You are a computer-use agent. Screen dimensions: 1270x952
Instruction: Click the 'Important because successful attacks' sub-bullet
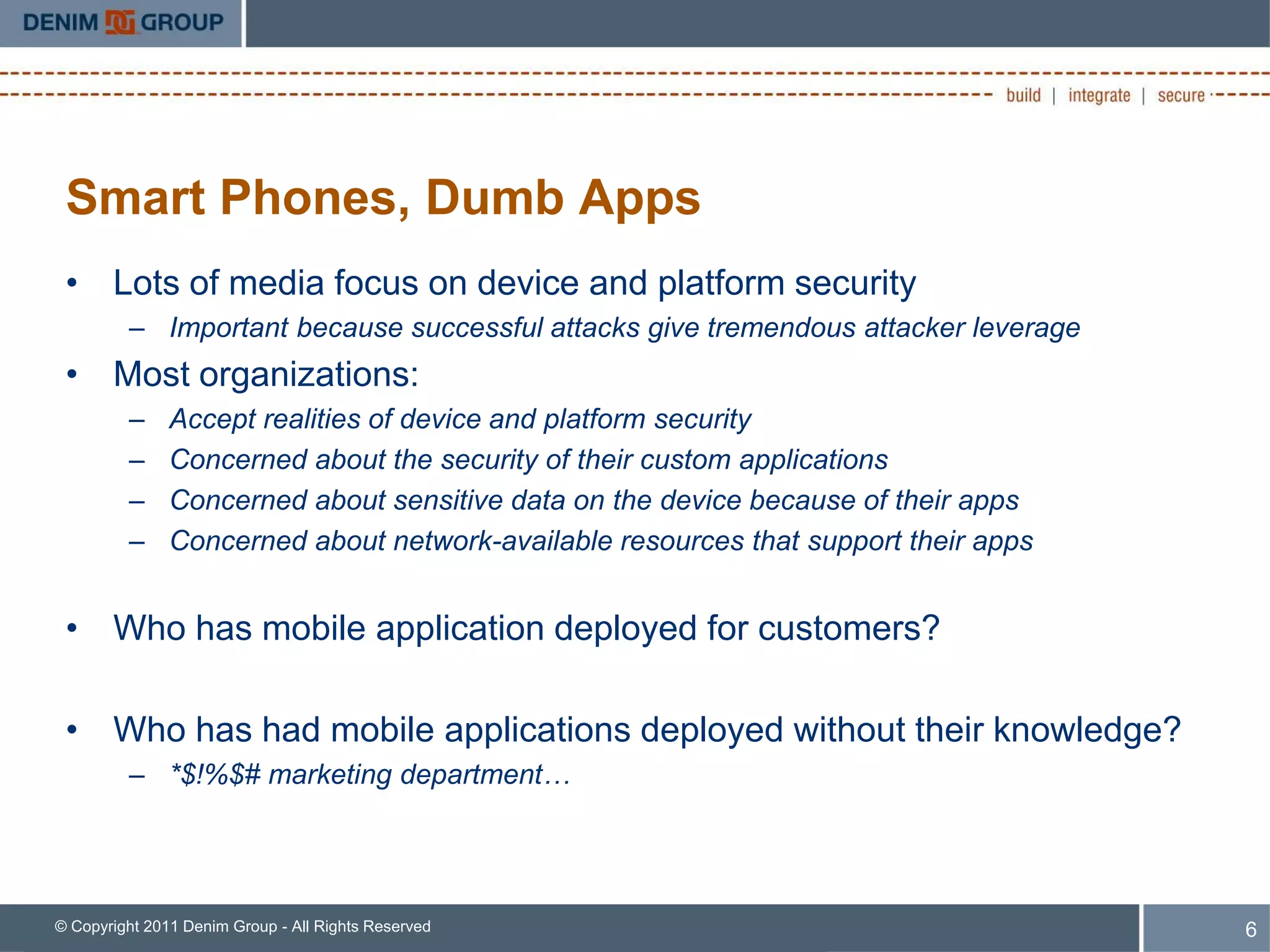pyautogui.click(x=624, y=328)
